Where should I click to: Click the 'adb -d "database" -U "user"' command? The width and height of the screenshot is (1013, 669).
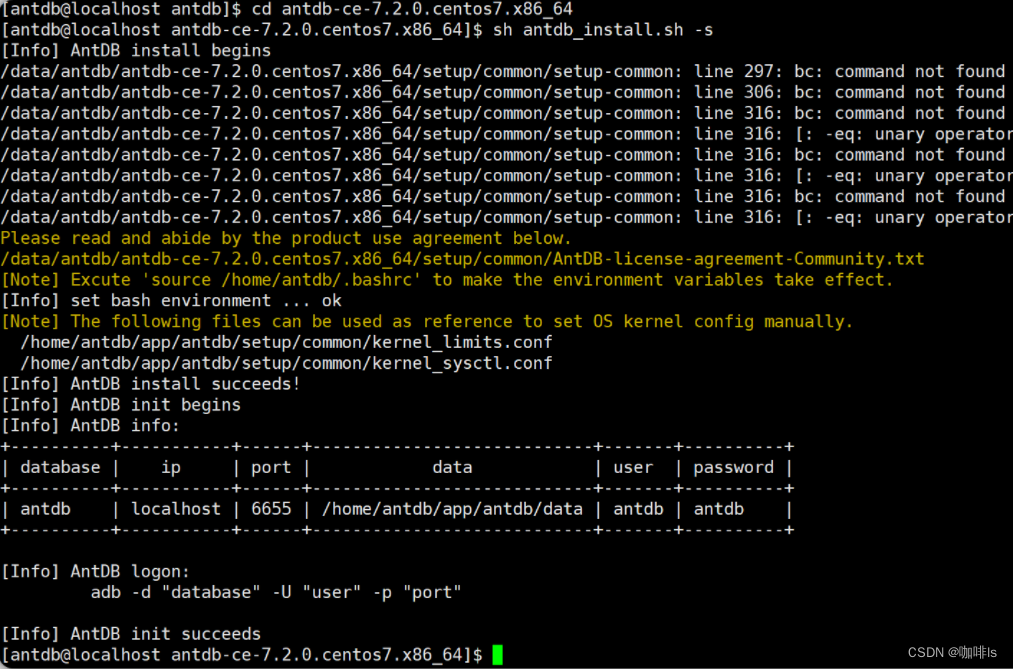coord(277,592)
